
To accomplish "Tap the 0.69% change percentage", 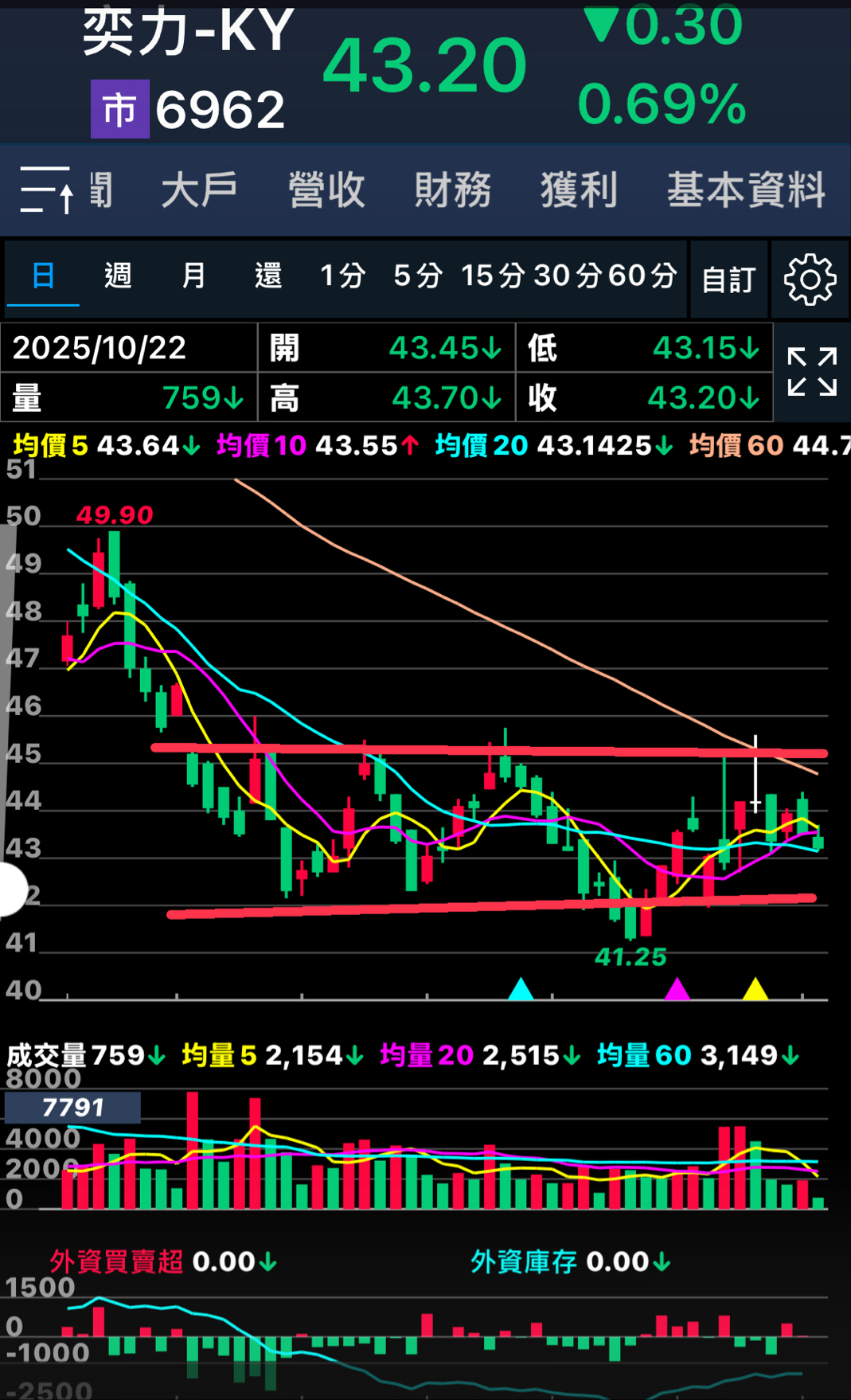I will tap(662, 104).
